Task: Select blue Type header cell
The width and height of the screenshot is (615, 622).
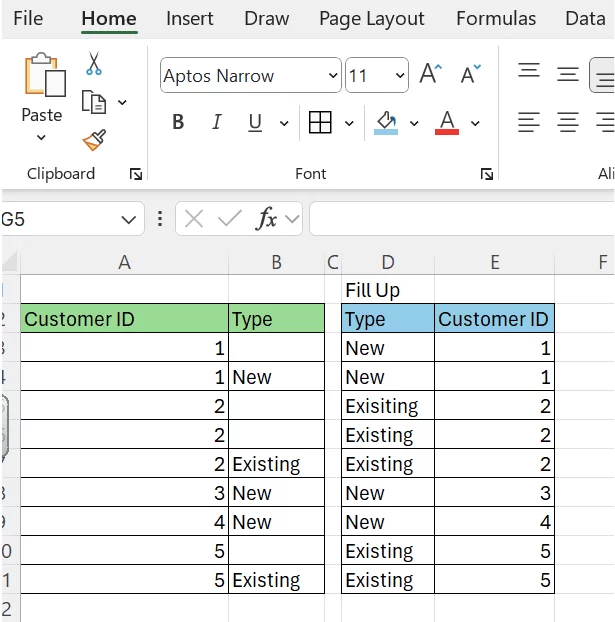Action: point(388,319)
